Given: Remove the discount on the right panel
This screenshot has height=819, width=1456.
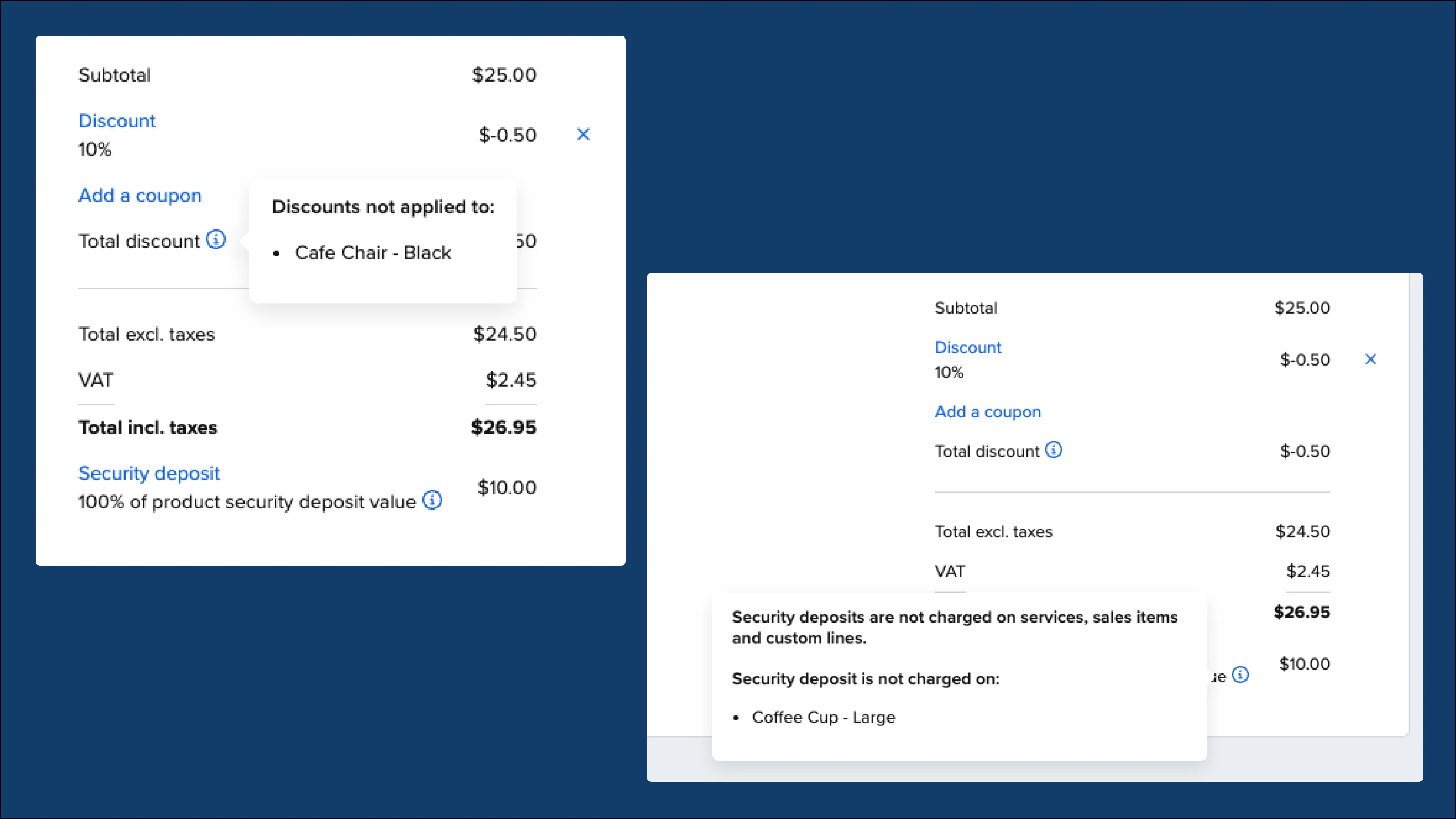Looking at the screenshot, I should click(1371, 359).
